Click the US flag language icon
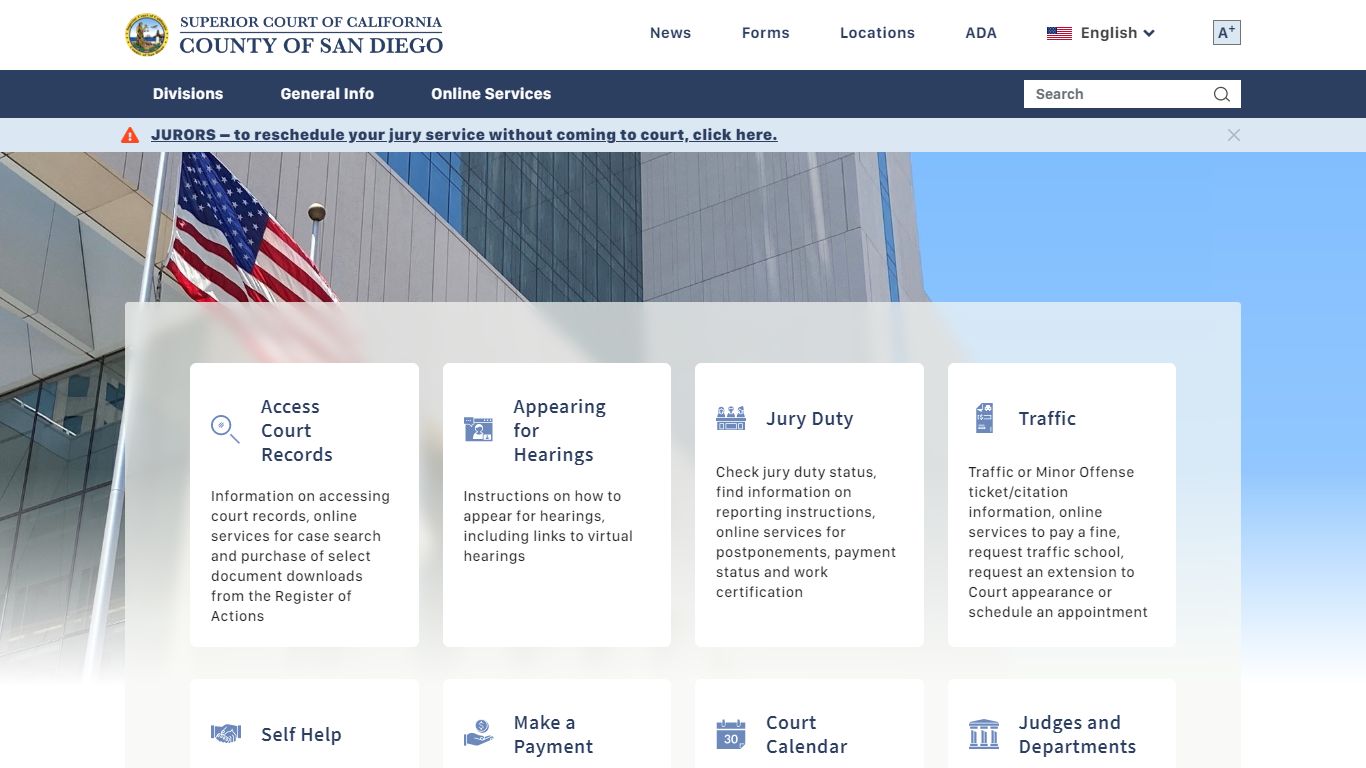This screenshot has height=768, width=1366. pos(1059,33)
